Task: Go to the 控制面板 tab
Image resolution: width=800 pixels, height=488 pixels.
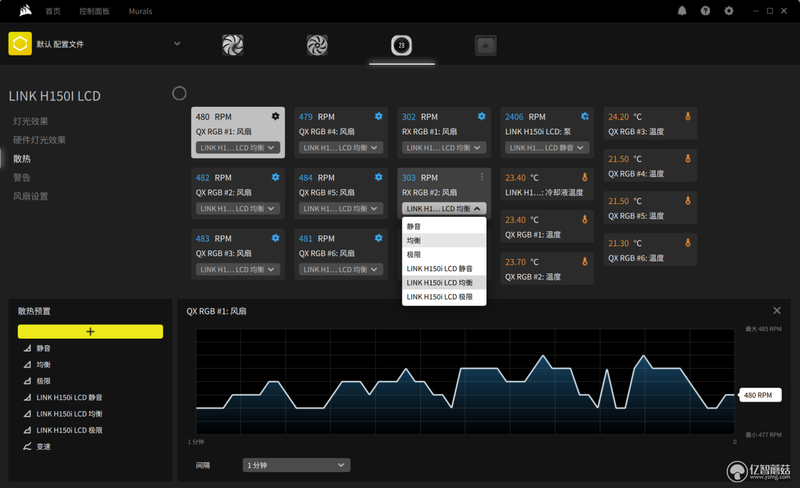Action: tap(94, 11)
